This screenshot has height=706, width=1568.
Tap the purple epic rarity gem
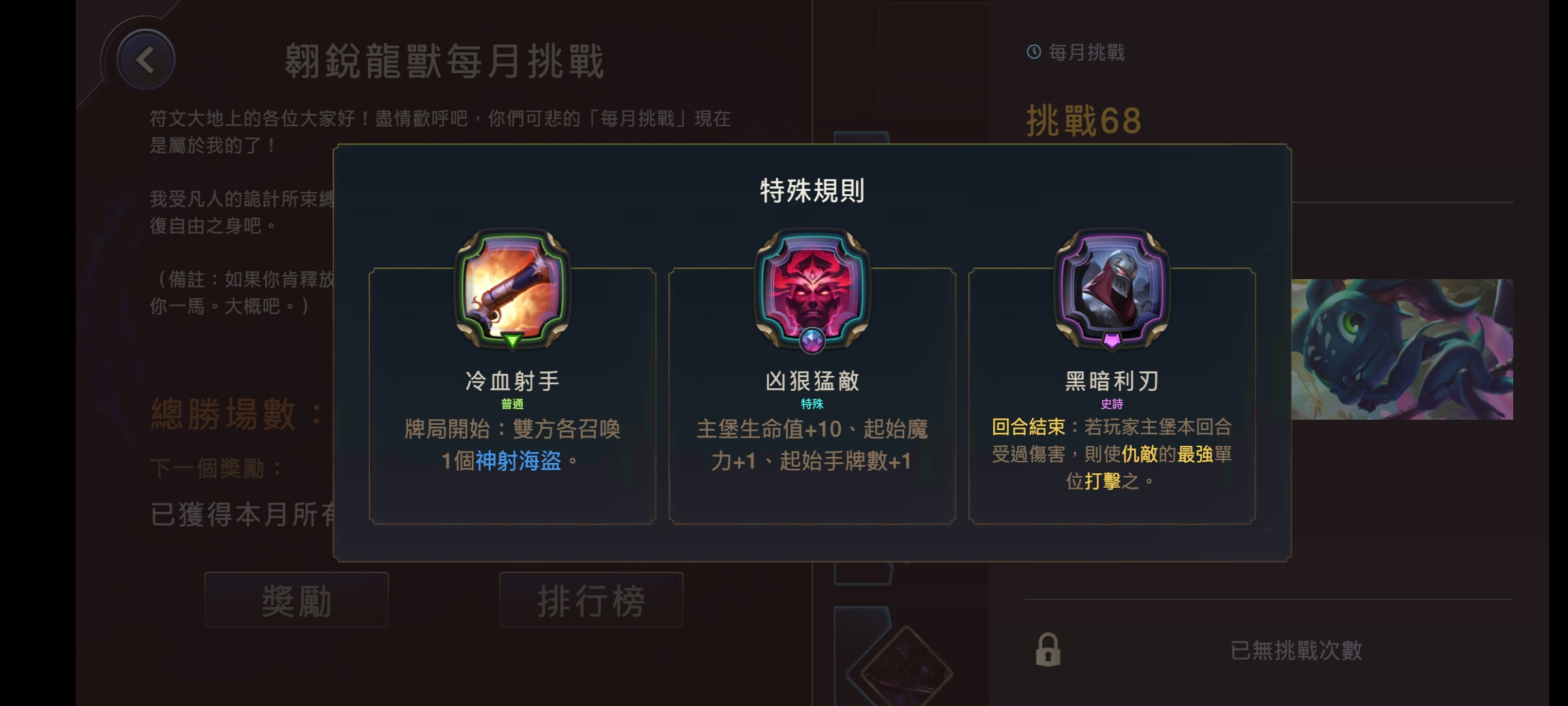pos(1112,341)
